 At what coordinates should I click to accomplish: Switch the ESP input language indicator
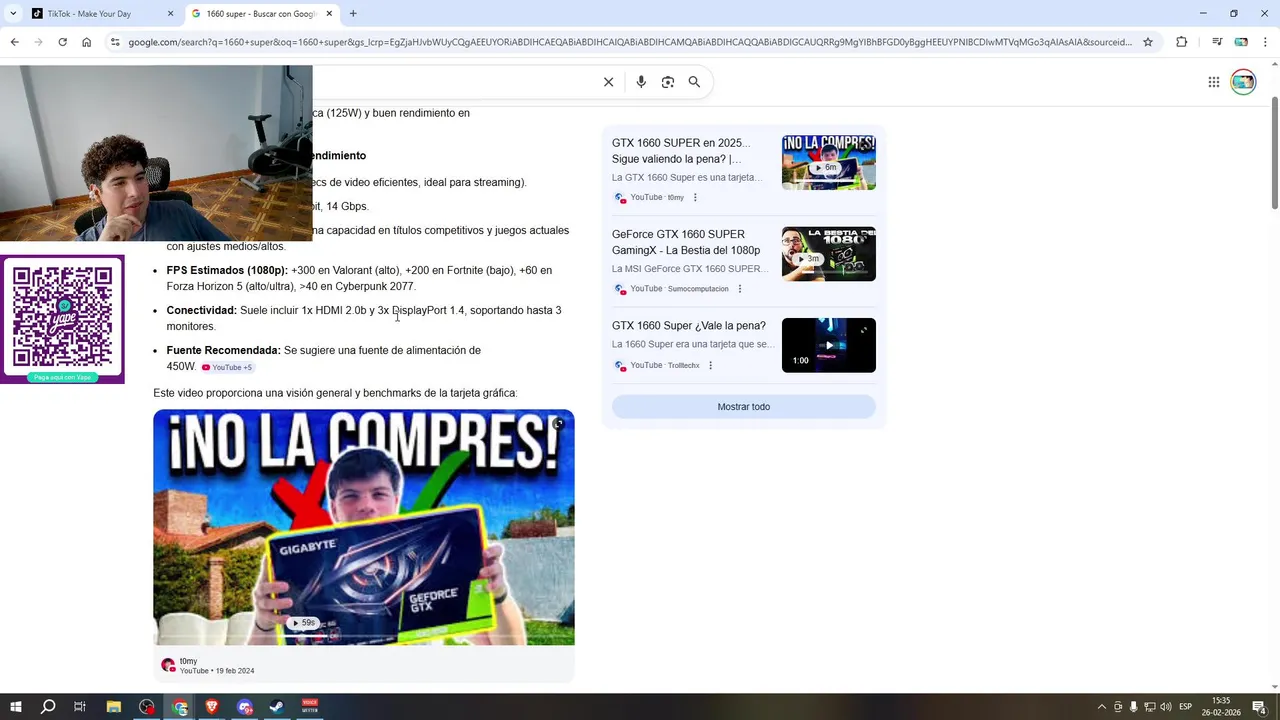1185,707
